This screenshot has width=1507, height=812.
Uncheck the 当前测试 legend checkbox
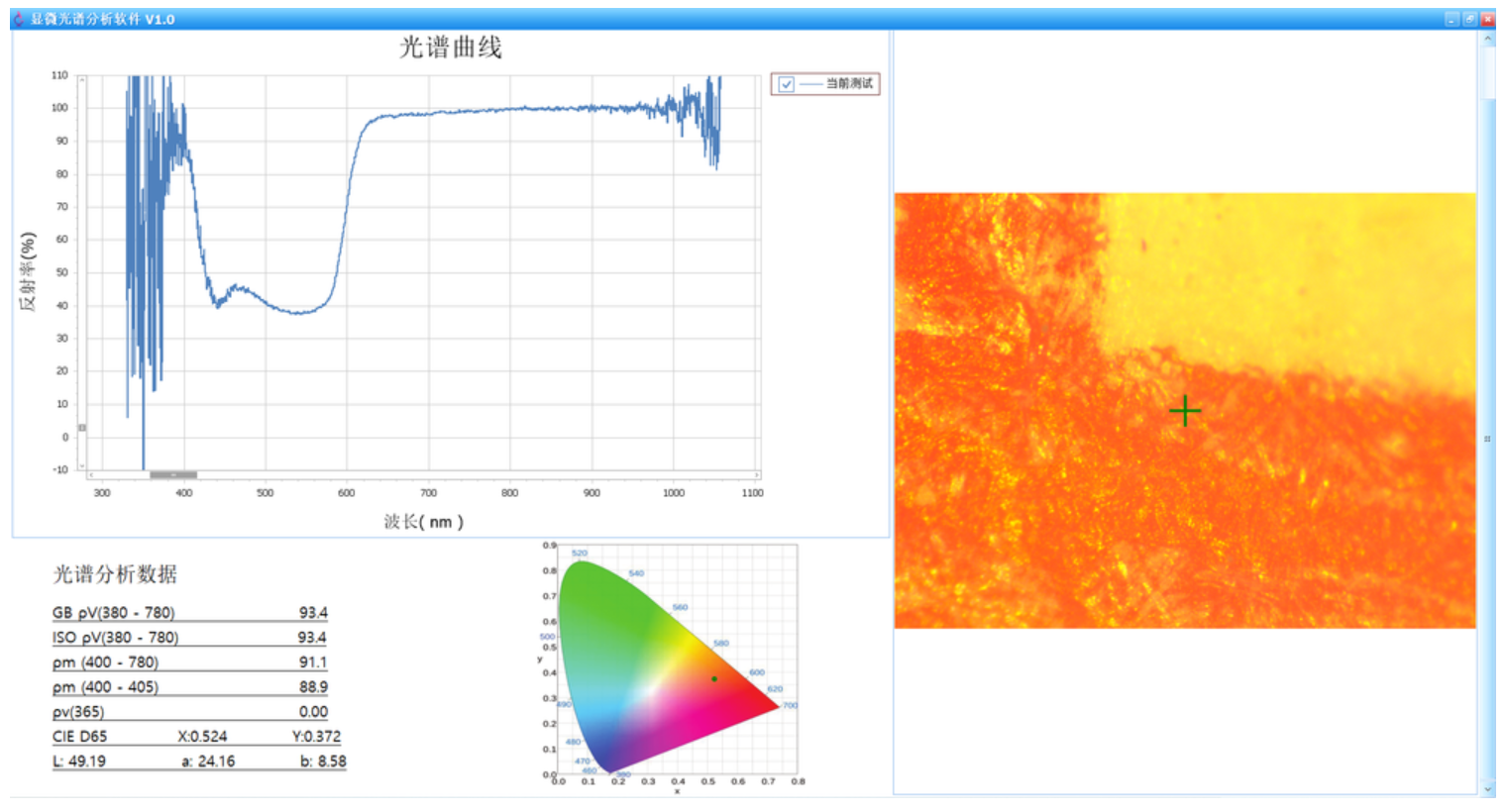786,84
